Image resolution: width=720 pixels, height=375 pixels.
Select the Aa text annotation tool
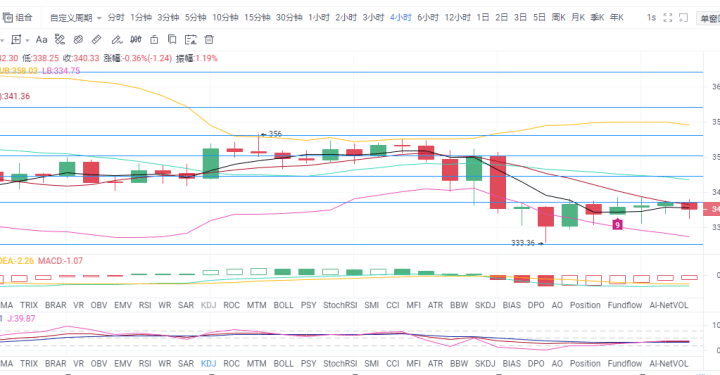point(41,39)
